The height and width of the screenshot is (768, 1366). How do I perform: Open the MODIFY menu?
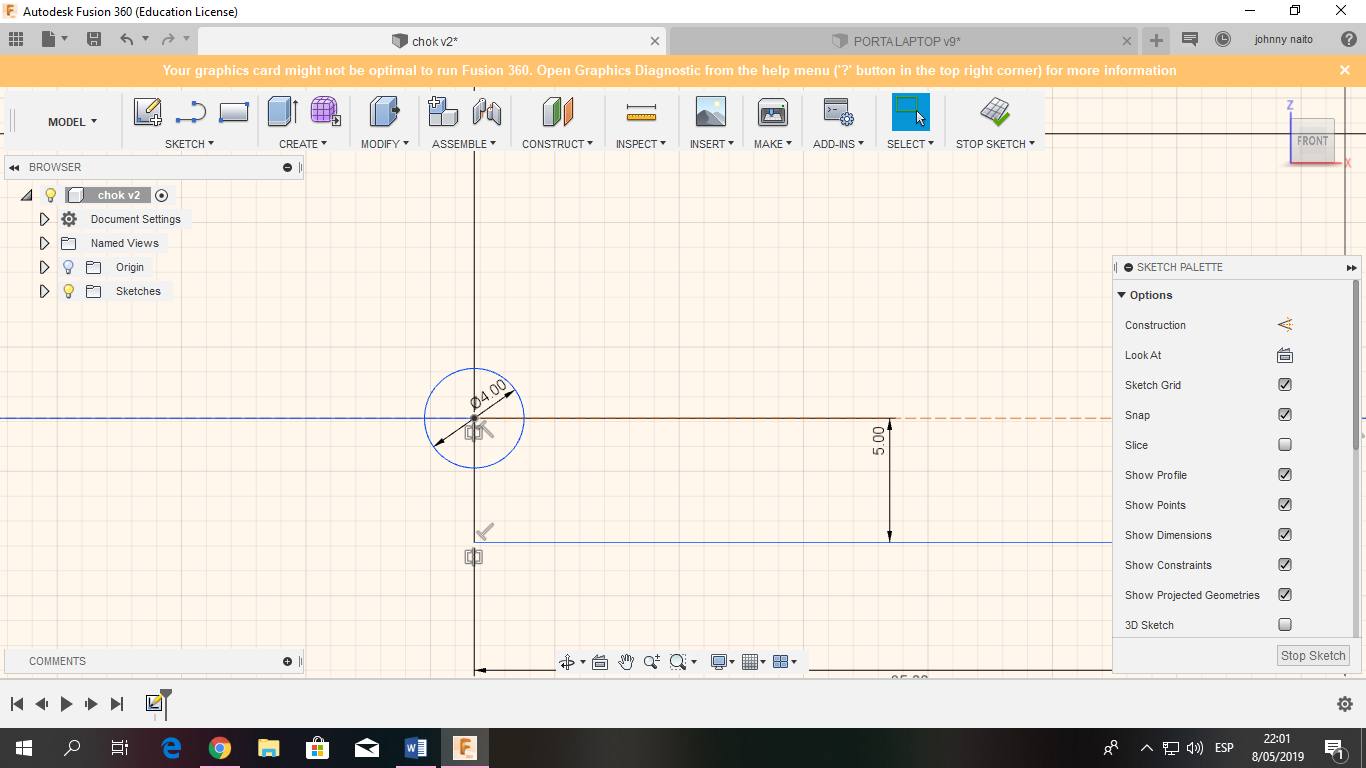pos(385,144)
